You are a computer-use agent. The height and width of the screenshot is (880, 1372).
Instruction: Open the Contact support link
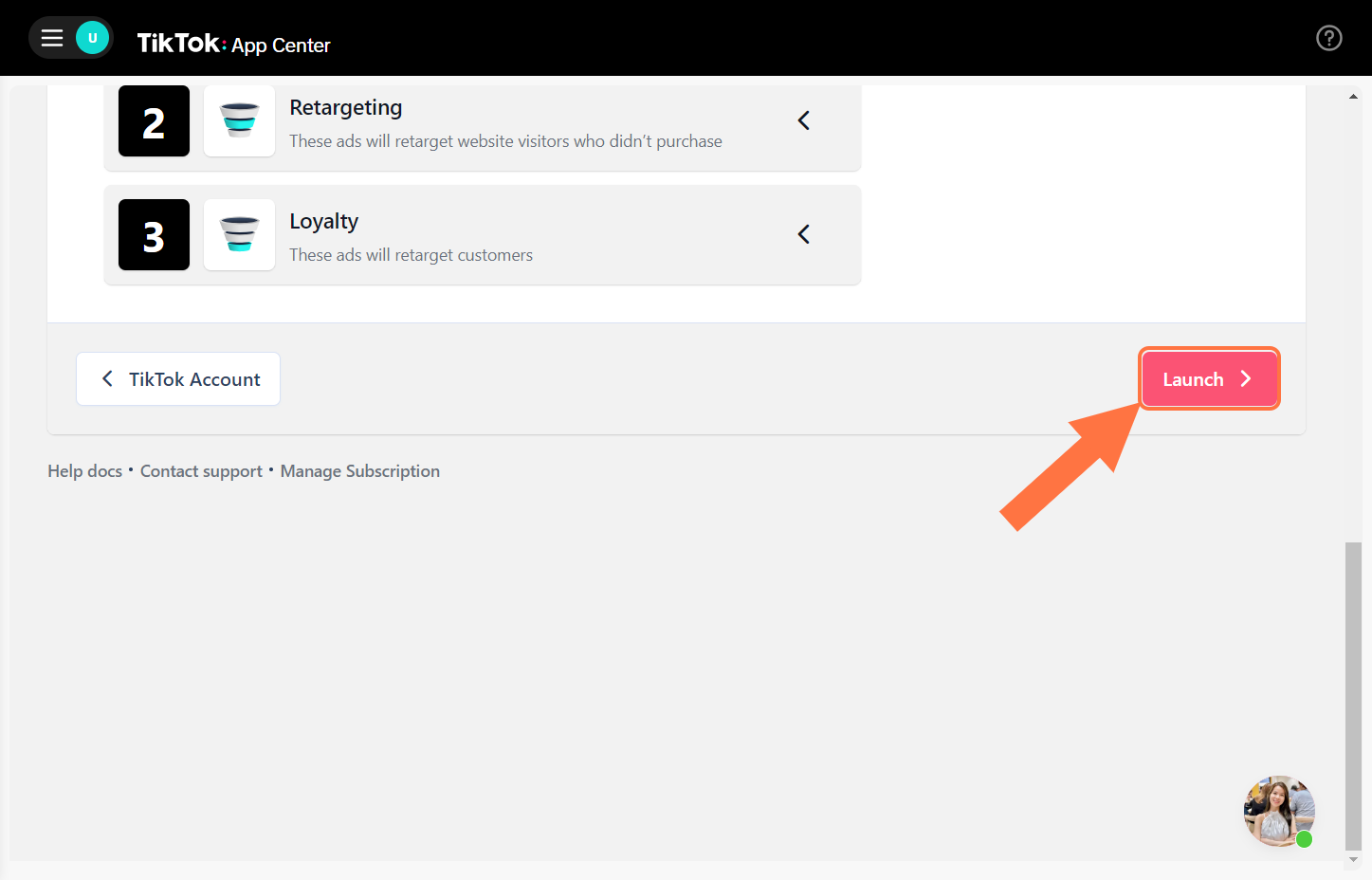point(201,470)
